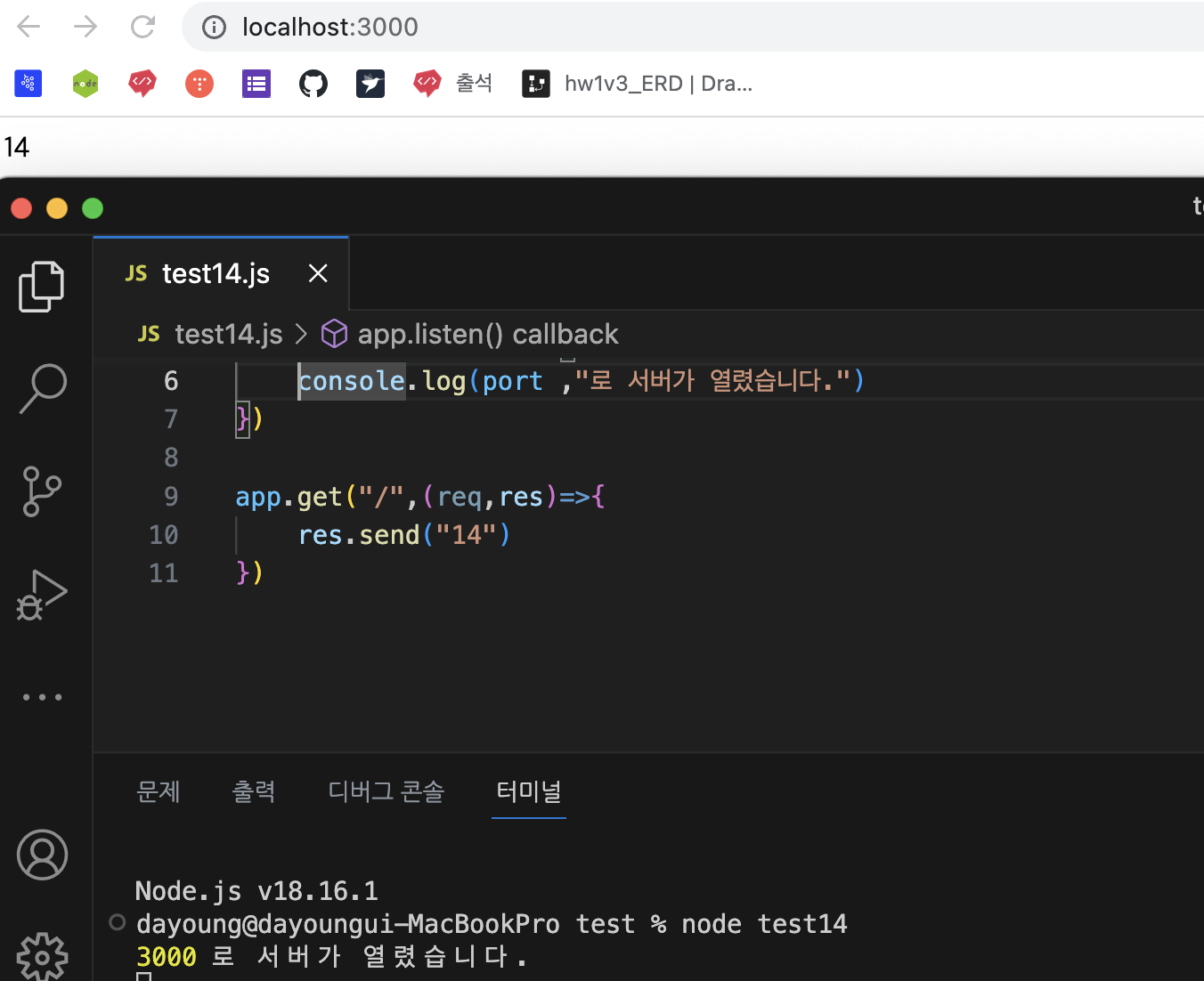The image size is (1204, 981).
Task: Minimize VS Code with the yellow button
Action: (x=57, y=208)
